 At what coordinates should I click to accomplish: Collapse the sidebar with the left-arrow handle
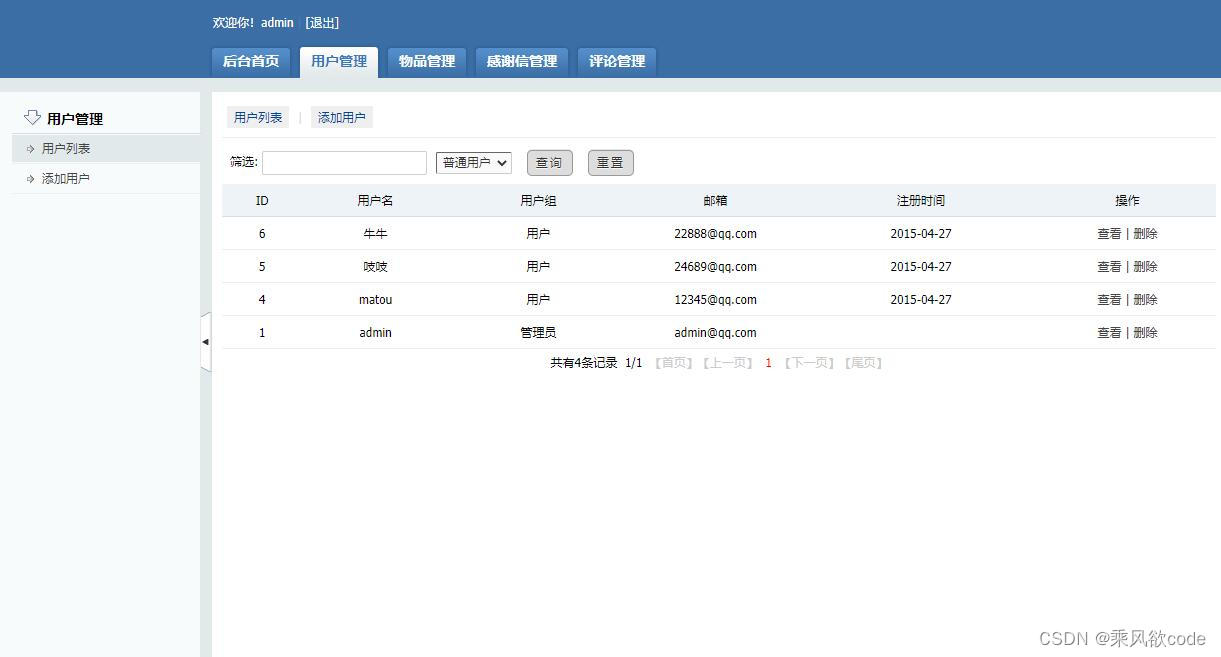click(206, 342)
